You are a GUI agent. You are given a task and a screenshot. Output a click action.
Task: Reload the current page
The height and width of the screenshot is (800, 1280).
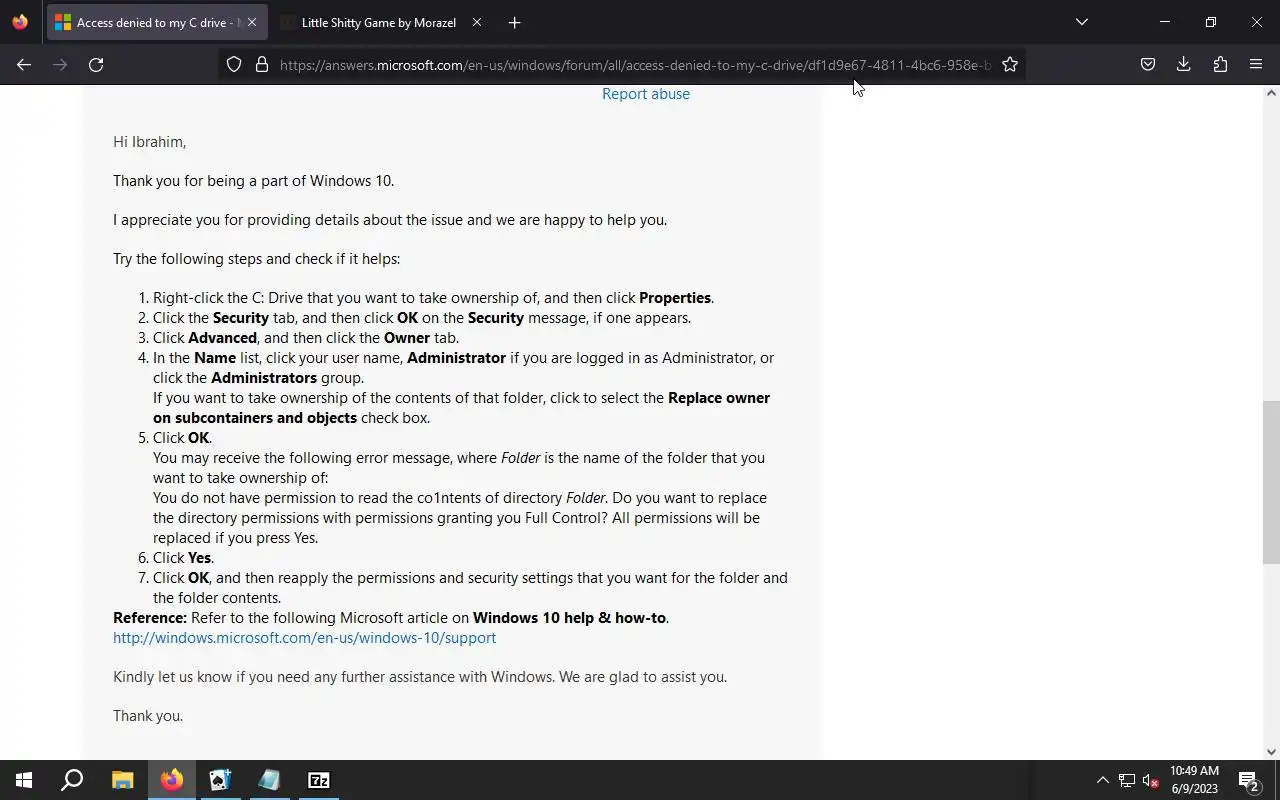(96, 65)
